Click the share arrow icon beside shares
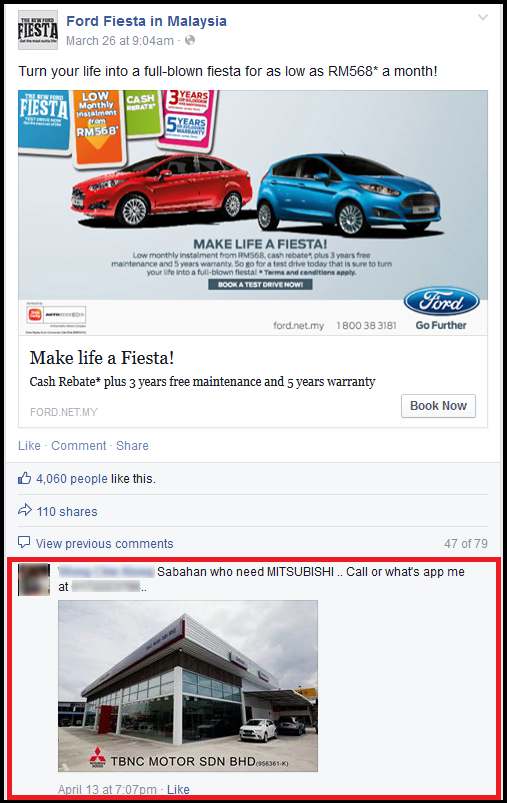Viewport: 507px width, 803px height. [25, 510]
